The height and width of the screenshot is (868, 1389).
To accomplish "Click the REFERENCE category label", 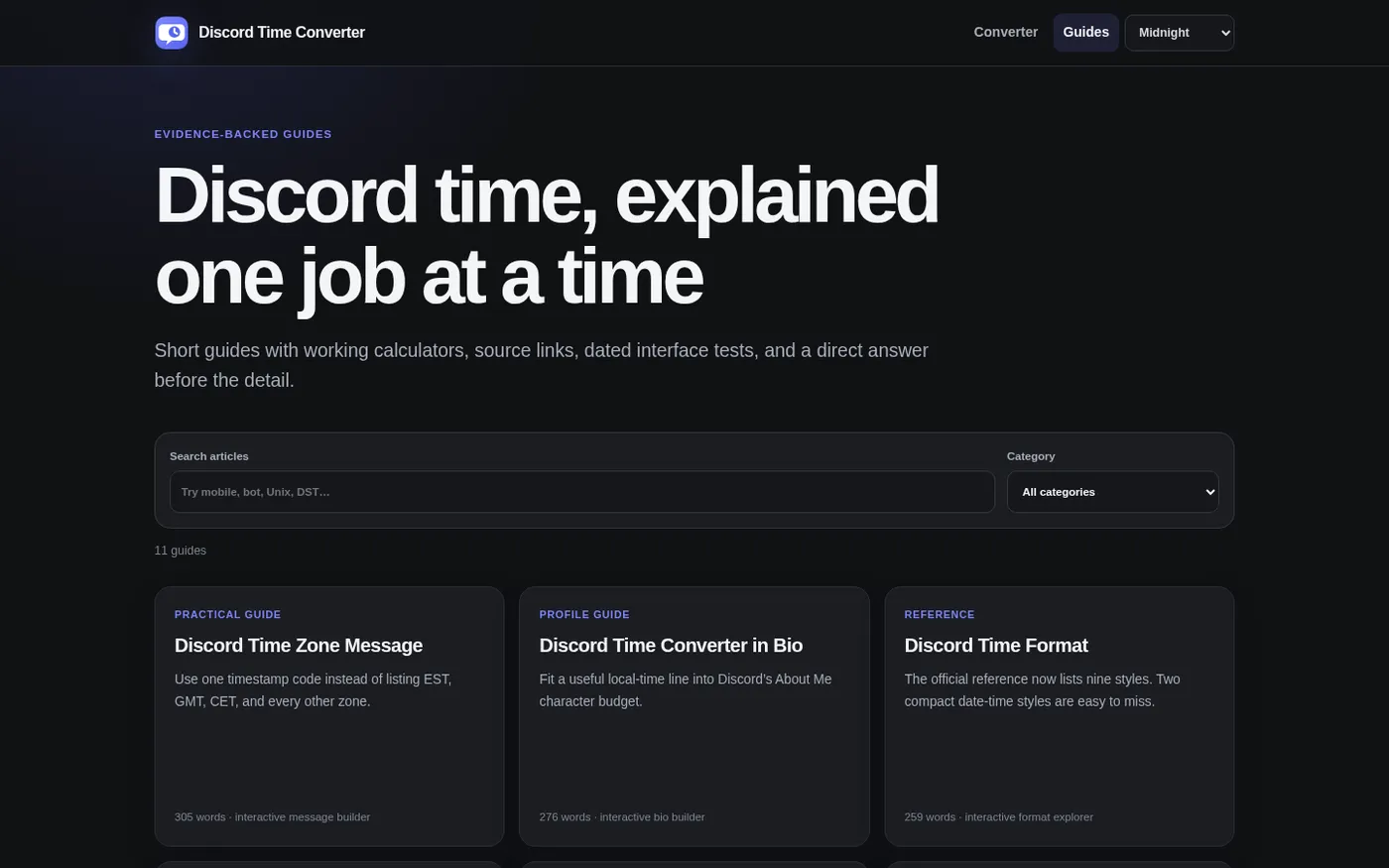I will click(940, 615).
